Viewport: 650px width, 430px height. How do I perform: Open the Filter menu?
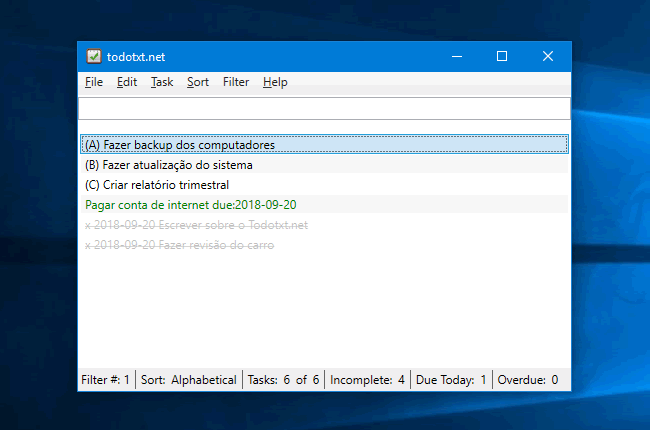click(236, 82)
